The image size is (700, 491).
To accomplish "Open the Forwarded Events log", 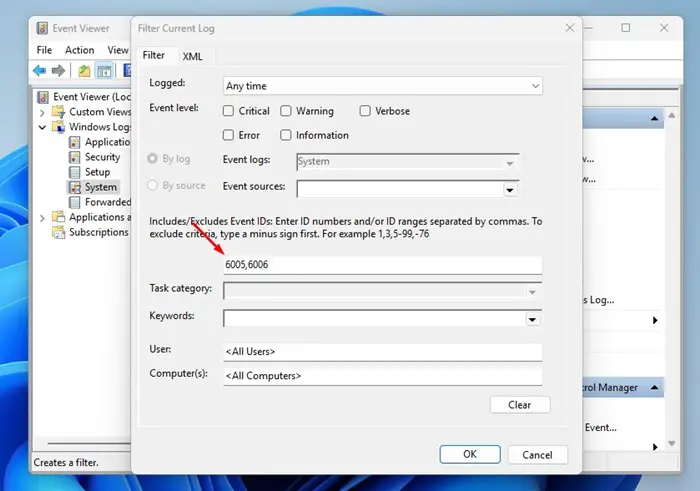I will point(108,202).
